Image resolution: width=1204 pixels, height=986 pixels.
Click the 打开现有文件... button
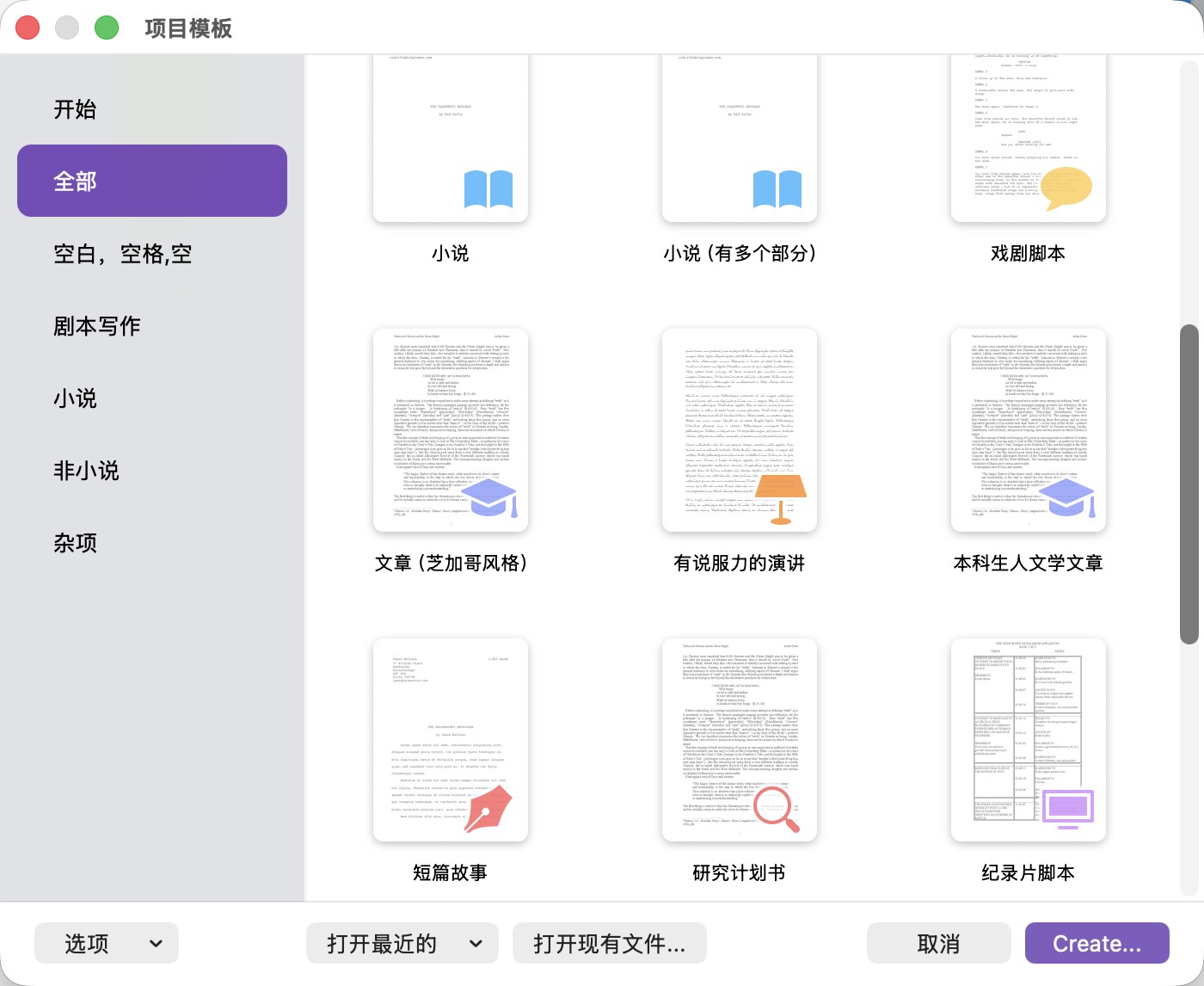(609, 943)
